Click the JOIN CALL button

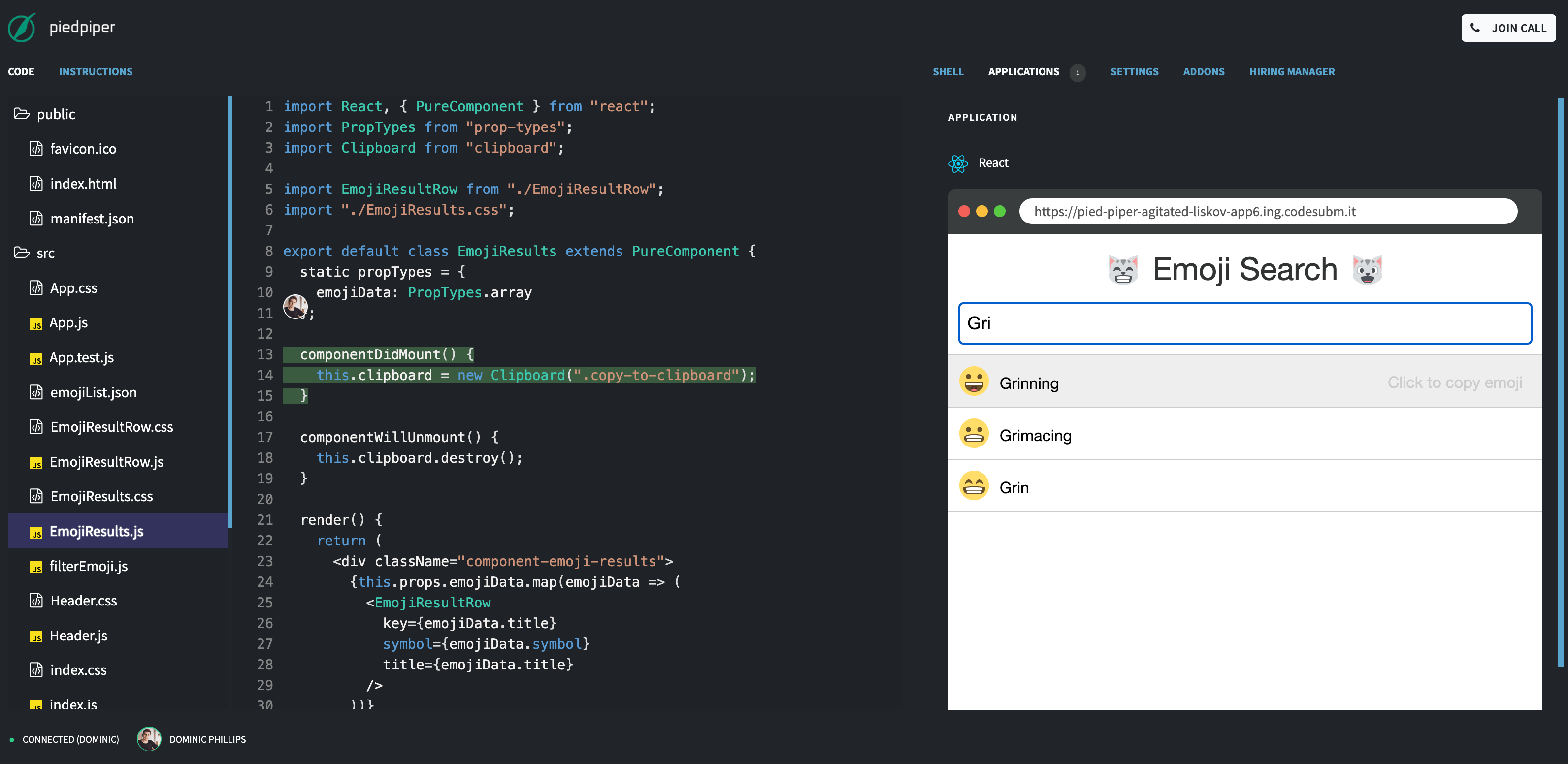point(1508,28)
